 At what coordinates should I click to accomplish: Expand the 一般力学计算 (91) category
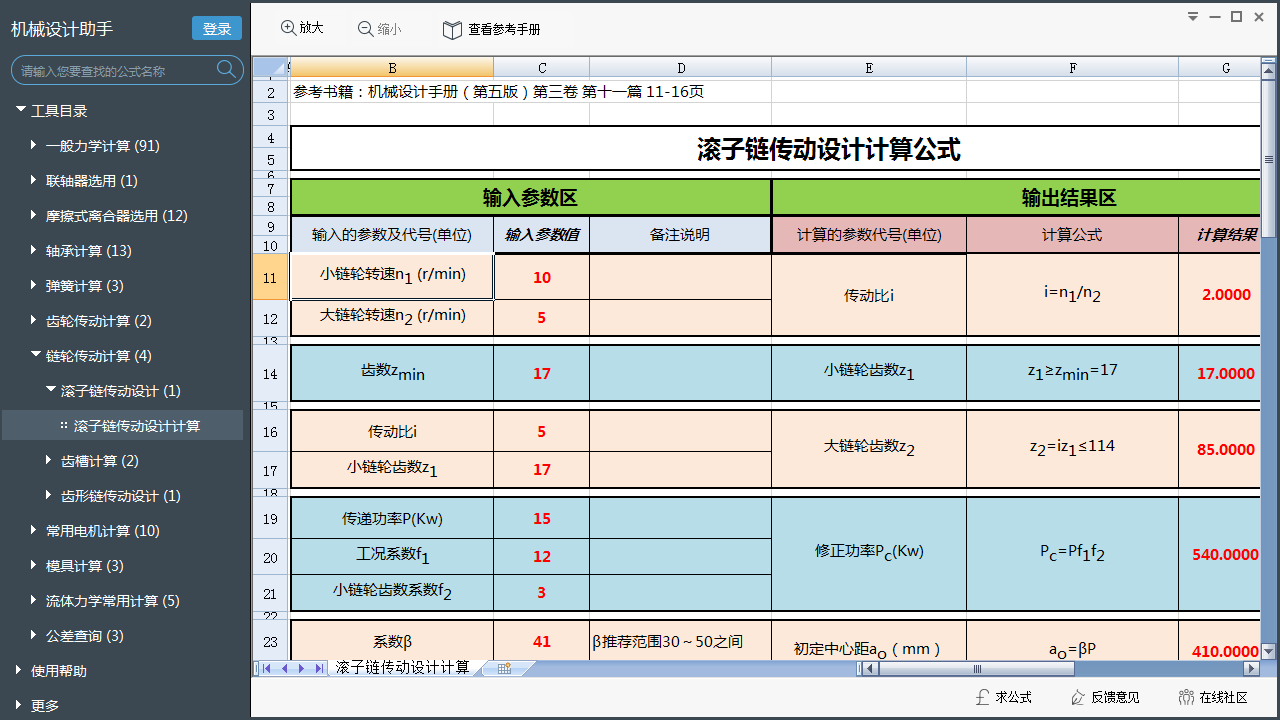click(x=33, y=146)
